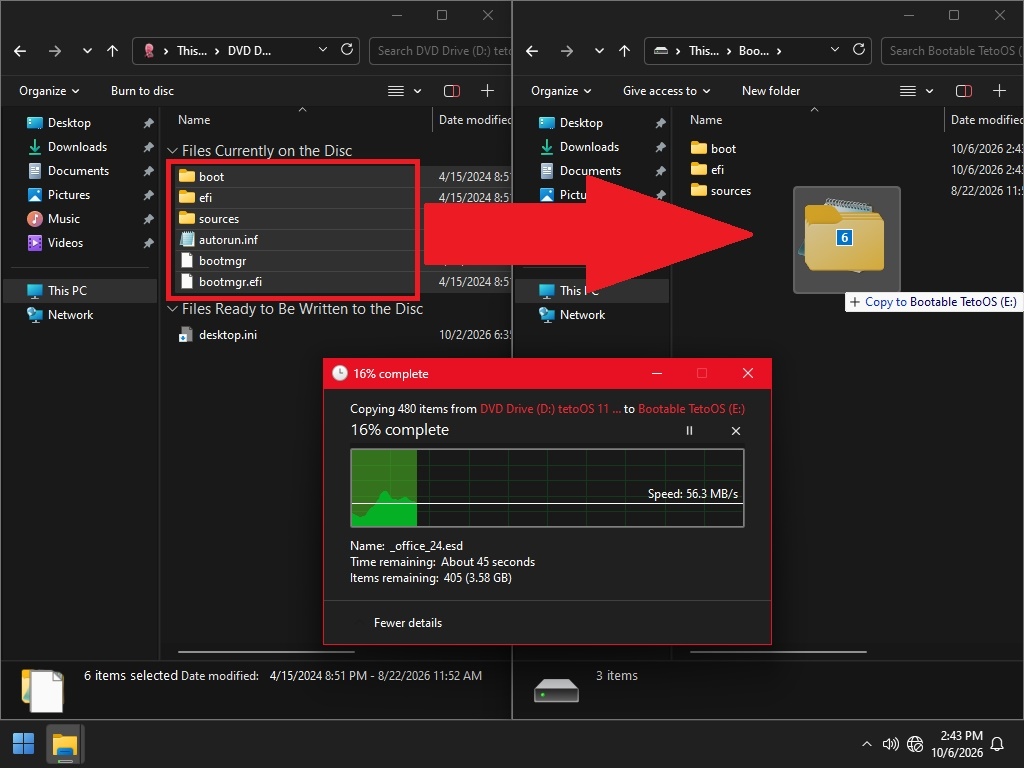The width and height of the screenshot is (1024, 768).
Task: Open Organize menu in the right window
Action: [561, 91]
